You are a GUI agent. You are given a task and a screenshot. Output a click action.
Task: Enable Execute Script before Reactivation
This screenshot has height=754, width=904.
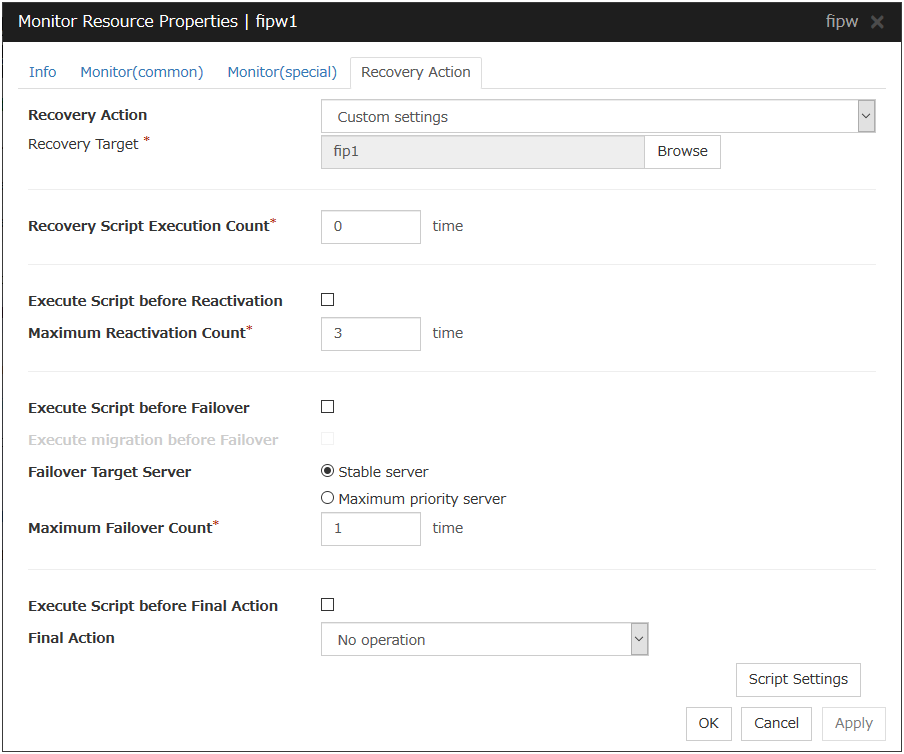327,300
